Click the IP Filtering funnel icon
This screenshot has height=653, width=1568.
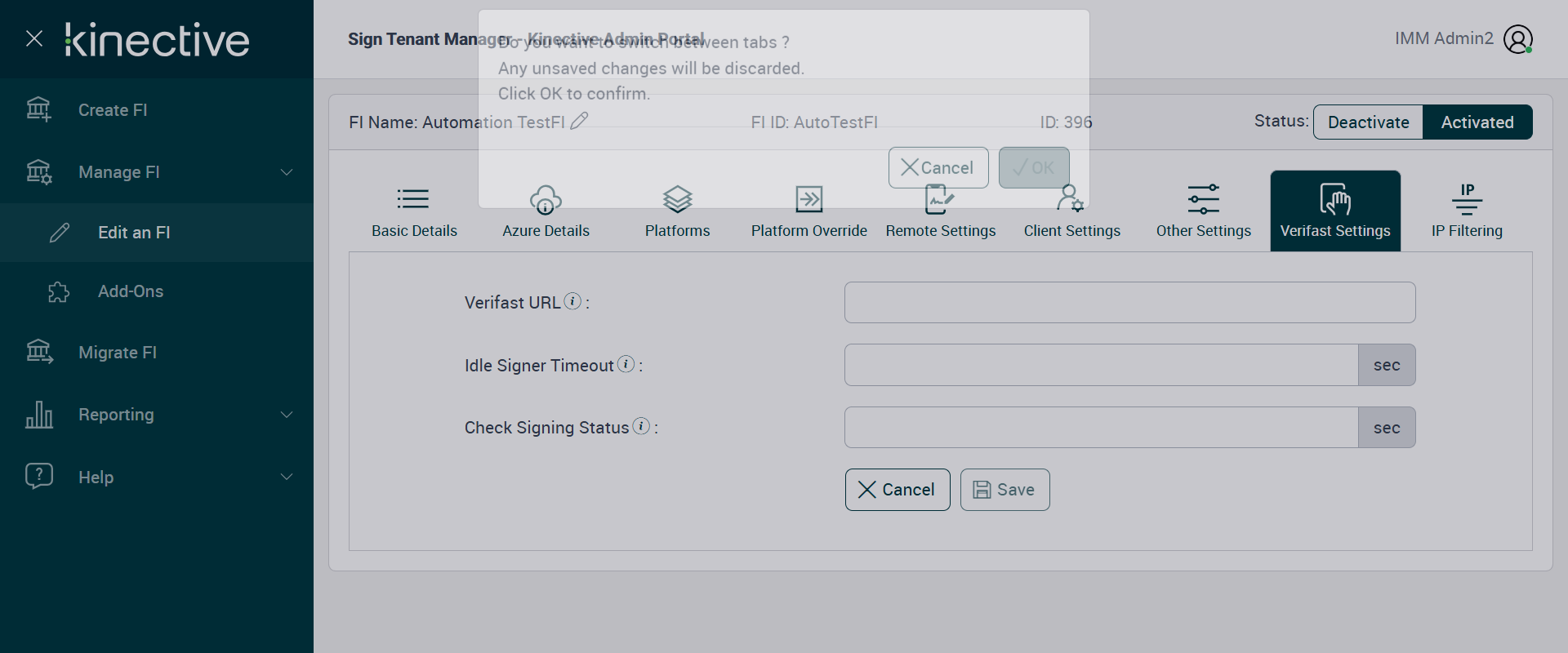click(1468, 199)
